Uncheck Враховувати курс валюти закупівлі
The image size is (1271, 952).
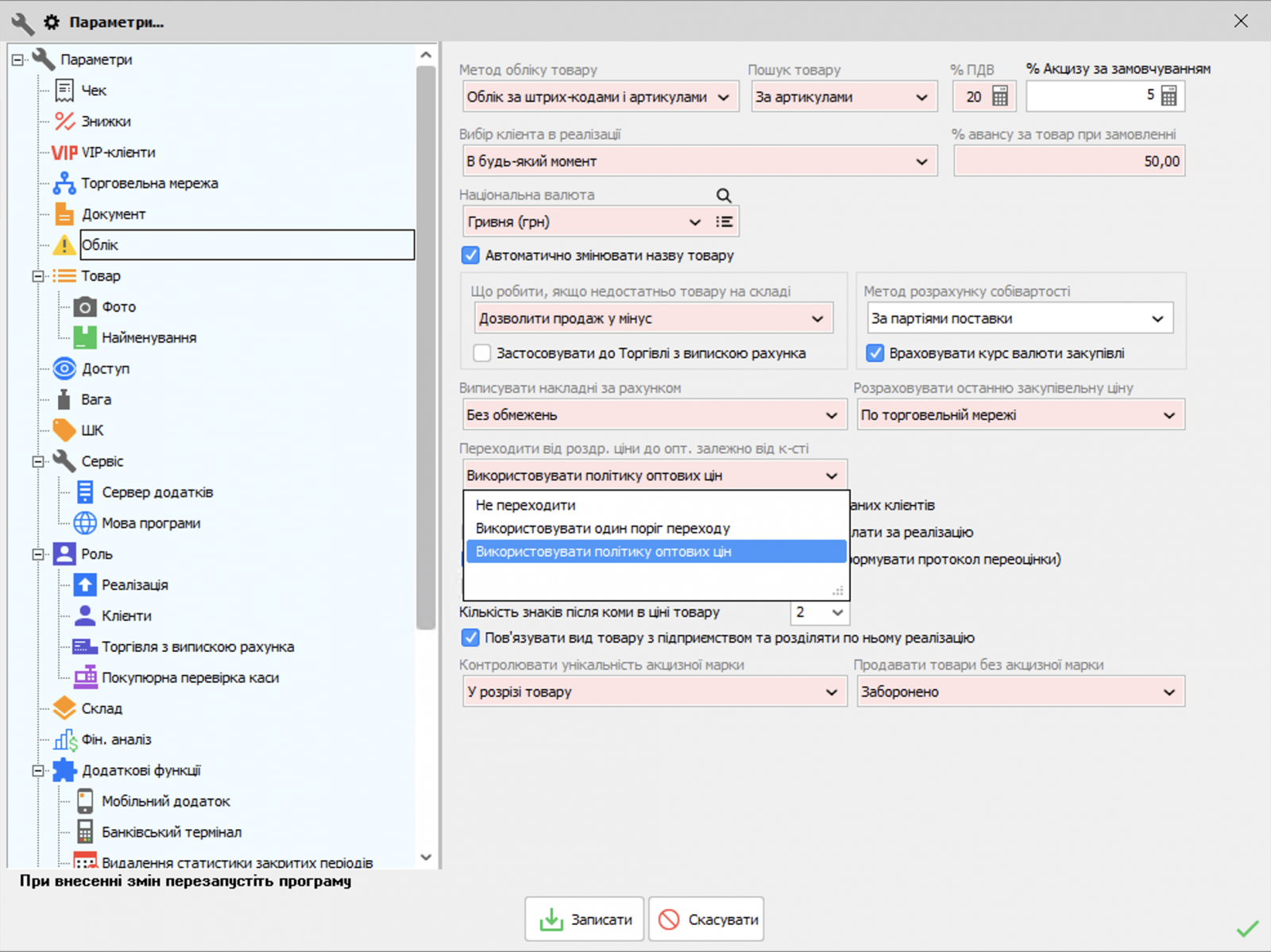coord(875,353)
